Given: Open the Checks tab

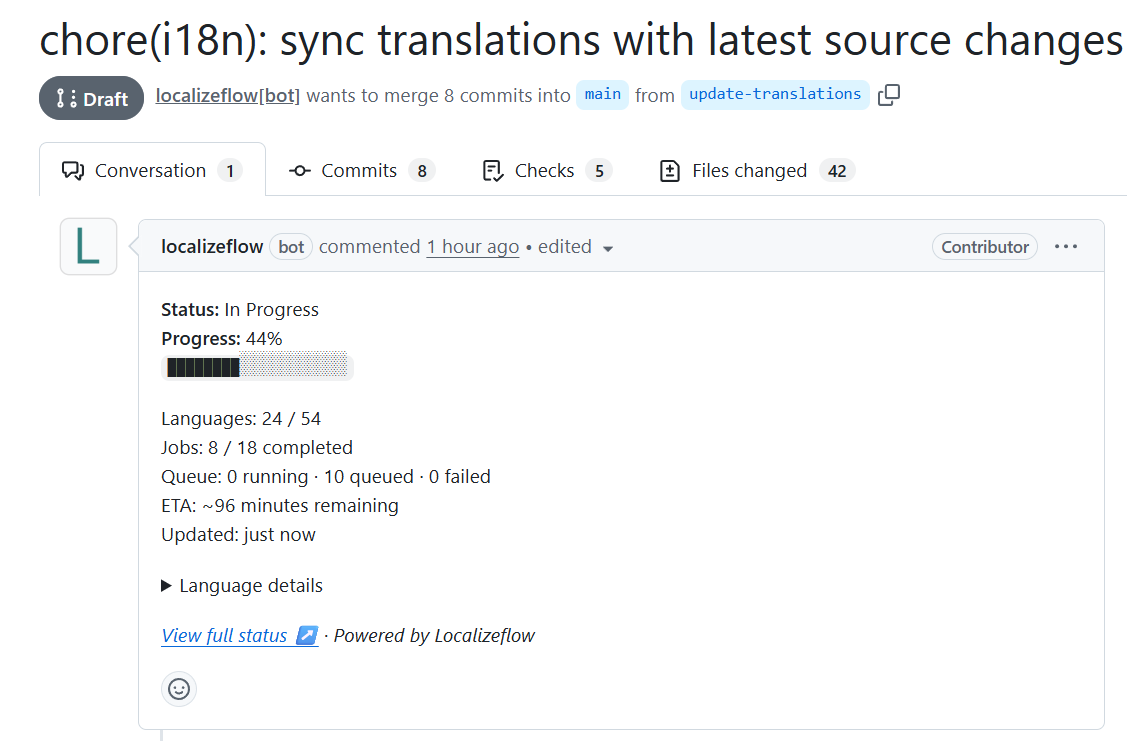Looking at the screenshot, I should click(546, 171).
